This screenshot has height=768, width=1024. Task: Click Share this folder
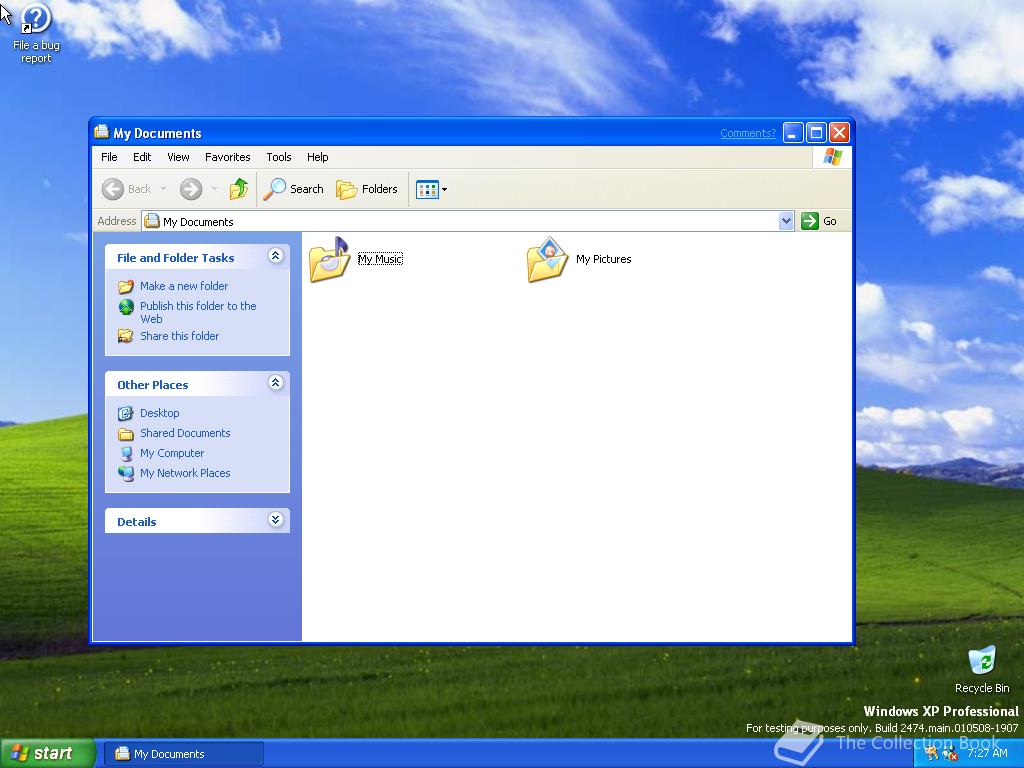point(179,336)
